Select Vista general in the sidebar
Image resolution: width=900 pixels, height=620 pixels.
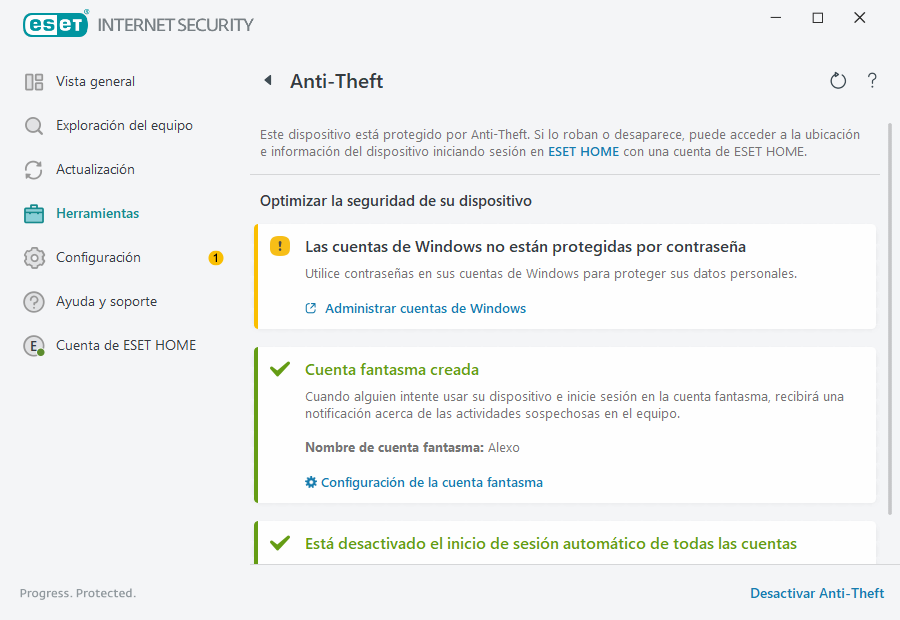pyautogui.click(x=33, y=81)
